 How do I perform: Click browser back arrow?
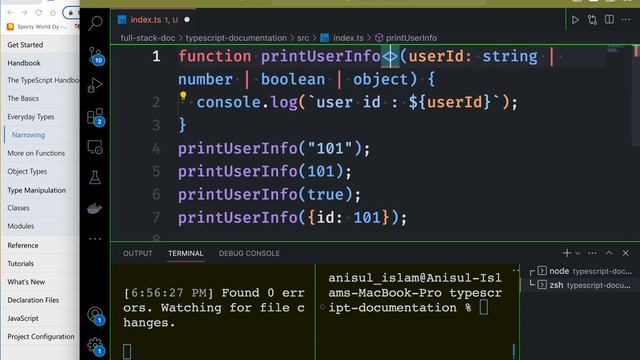pos(10,13)
